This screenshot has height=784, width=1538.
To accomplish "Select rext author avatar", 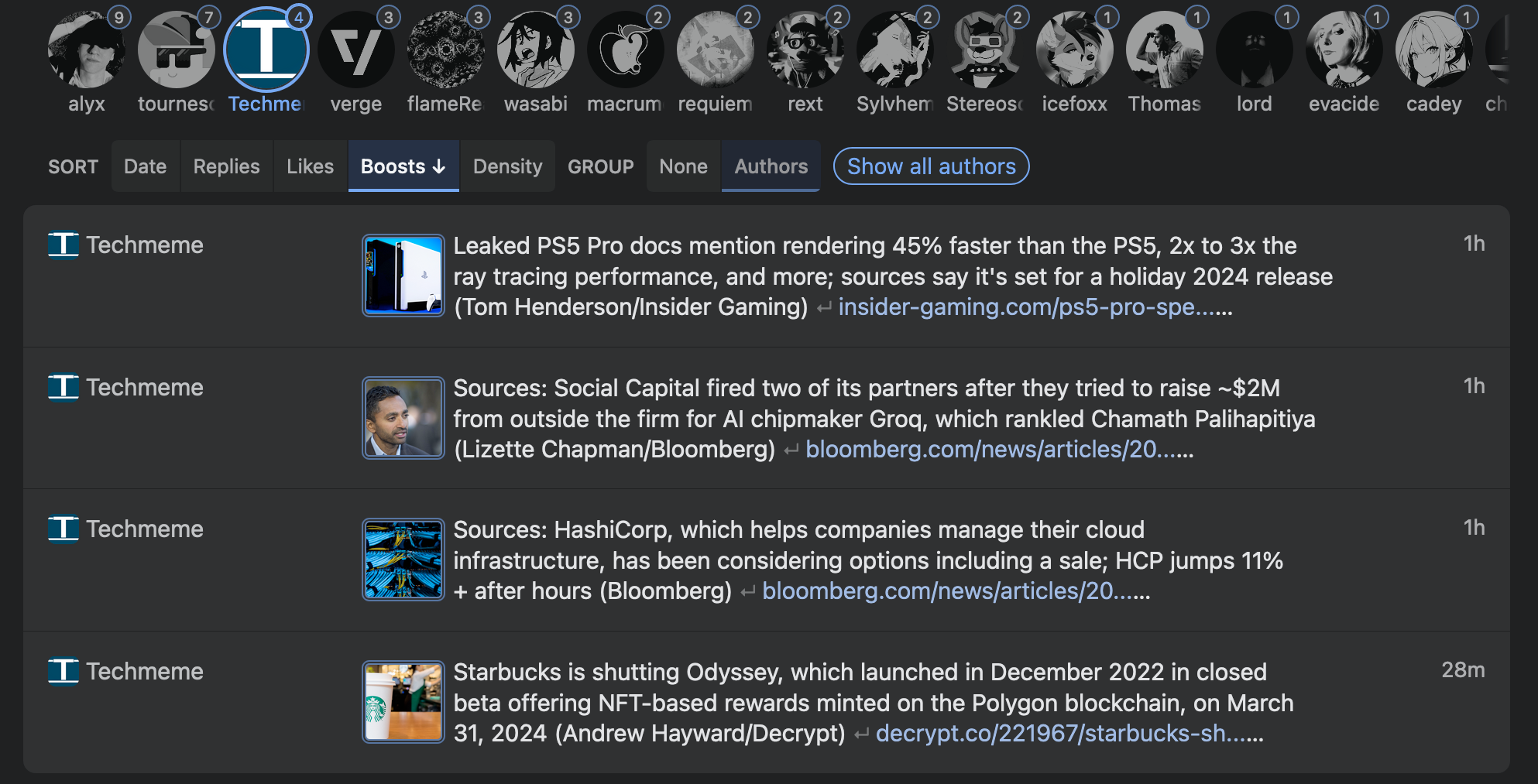I will tap(805, 50).
